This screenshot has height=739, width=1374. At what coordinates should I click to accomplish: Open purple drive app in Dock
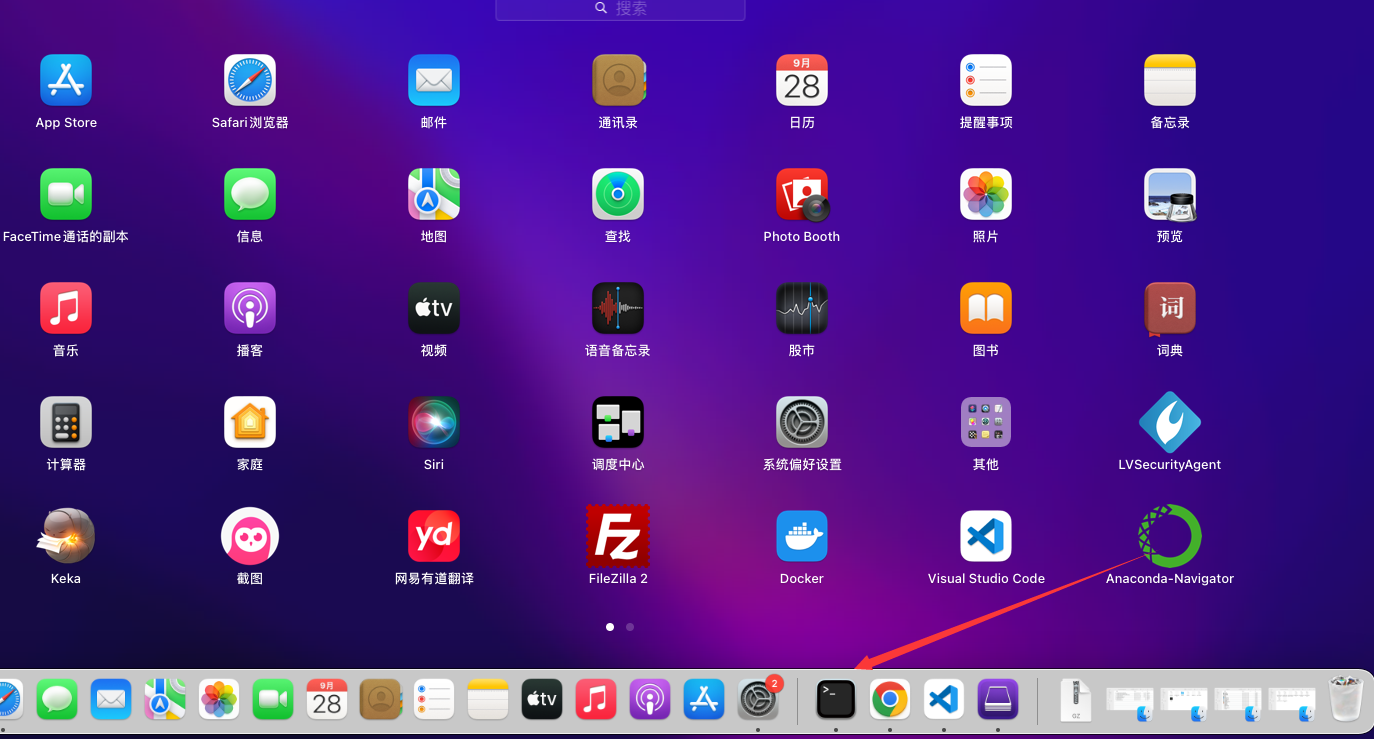998,699
